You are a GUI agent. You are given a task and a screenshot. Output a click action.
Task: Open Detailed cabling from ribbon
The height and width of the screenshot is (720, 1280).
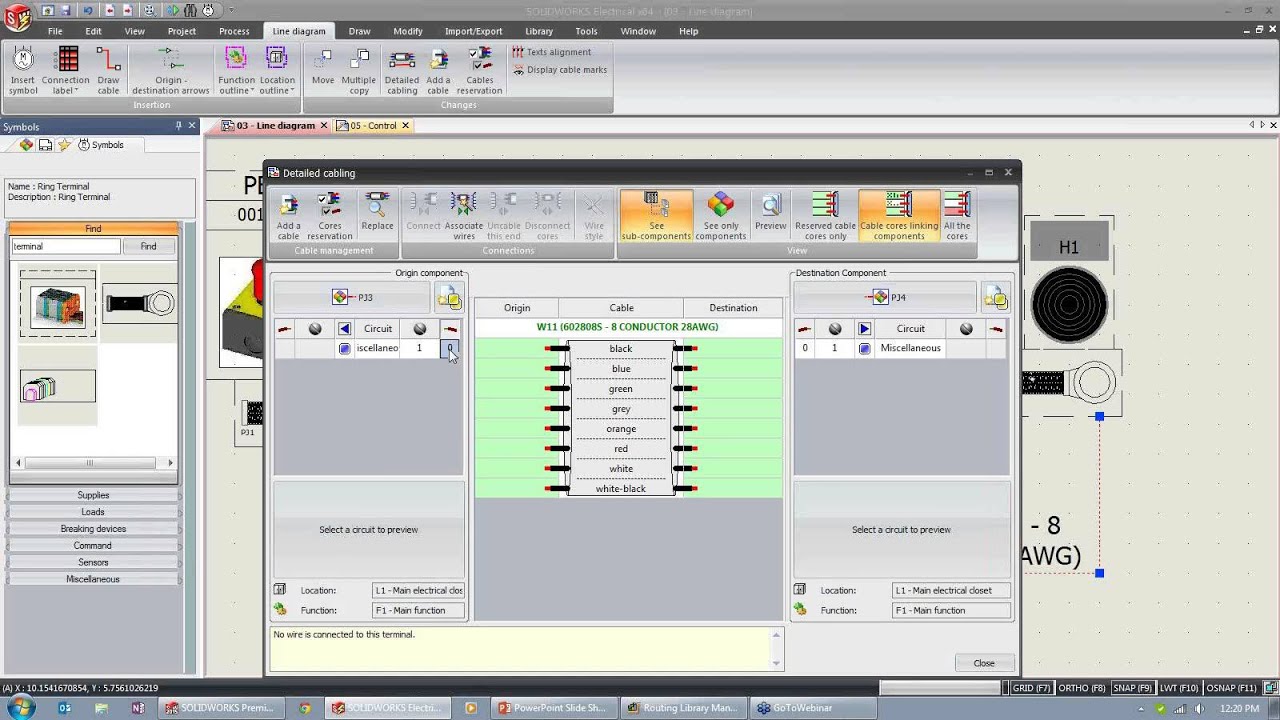(402, 71)
